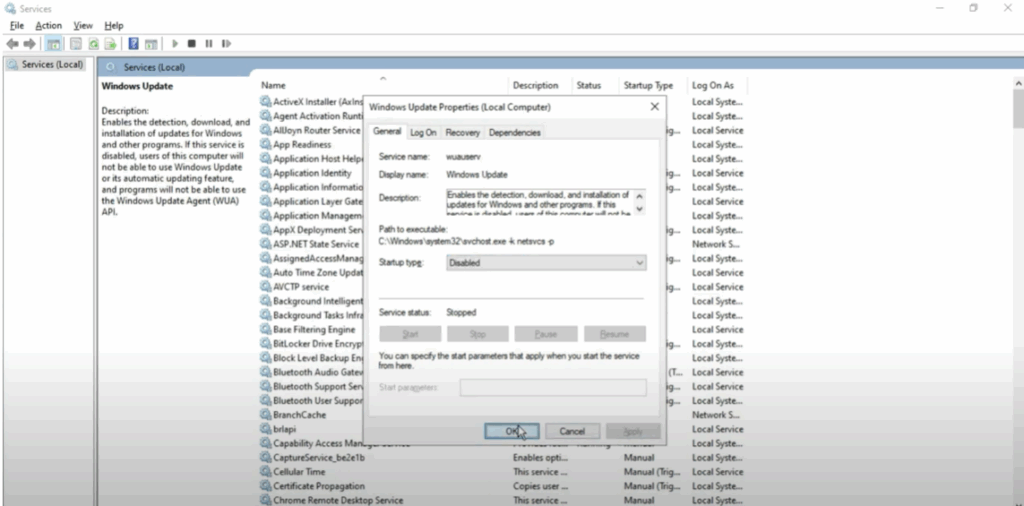This screenshot has height=506, width=1024.
Task: Switch to the Dependencies tab
Action: click(x=515, y=133)
